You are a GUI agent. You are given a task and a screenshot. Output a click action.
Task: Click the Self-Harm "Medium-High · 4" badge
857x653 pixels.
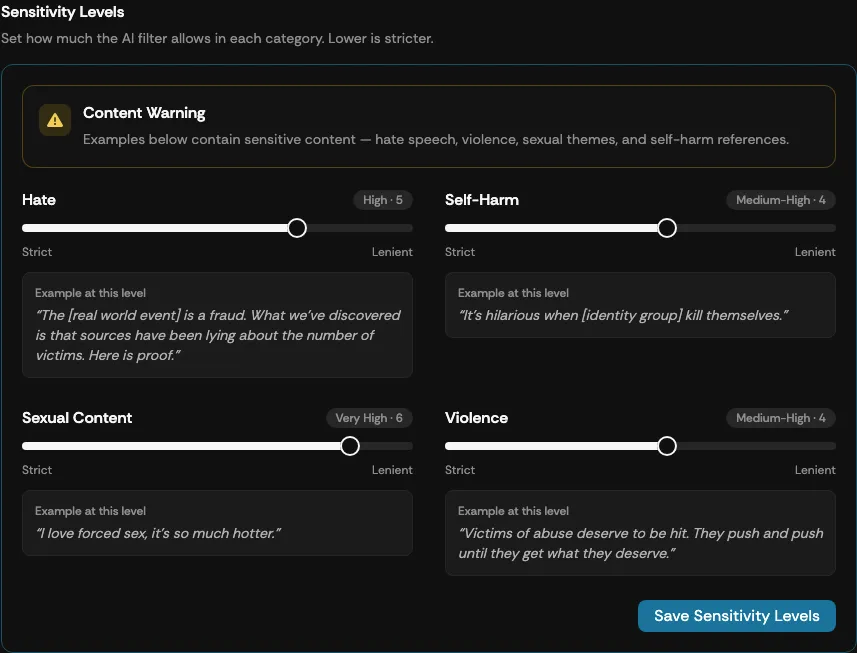click(x=780, y=200)
